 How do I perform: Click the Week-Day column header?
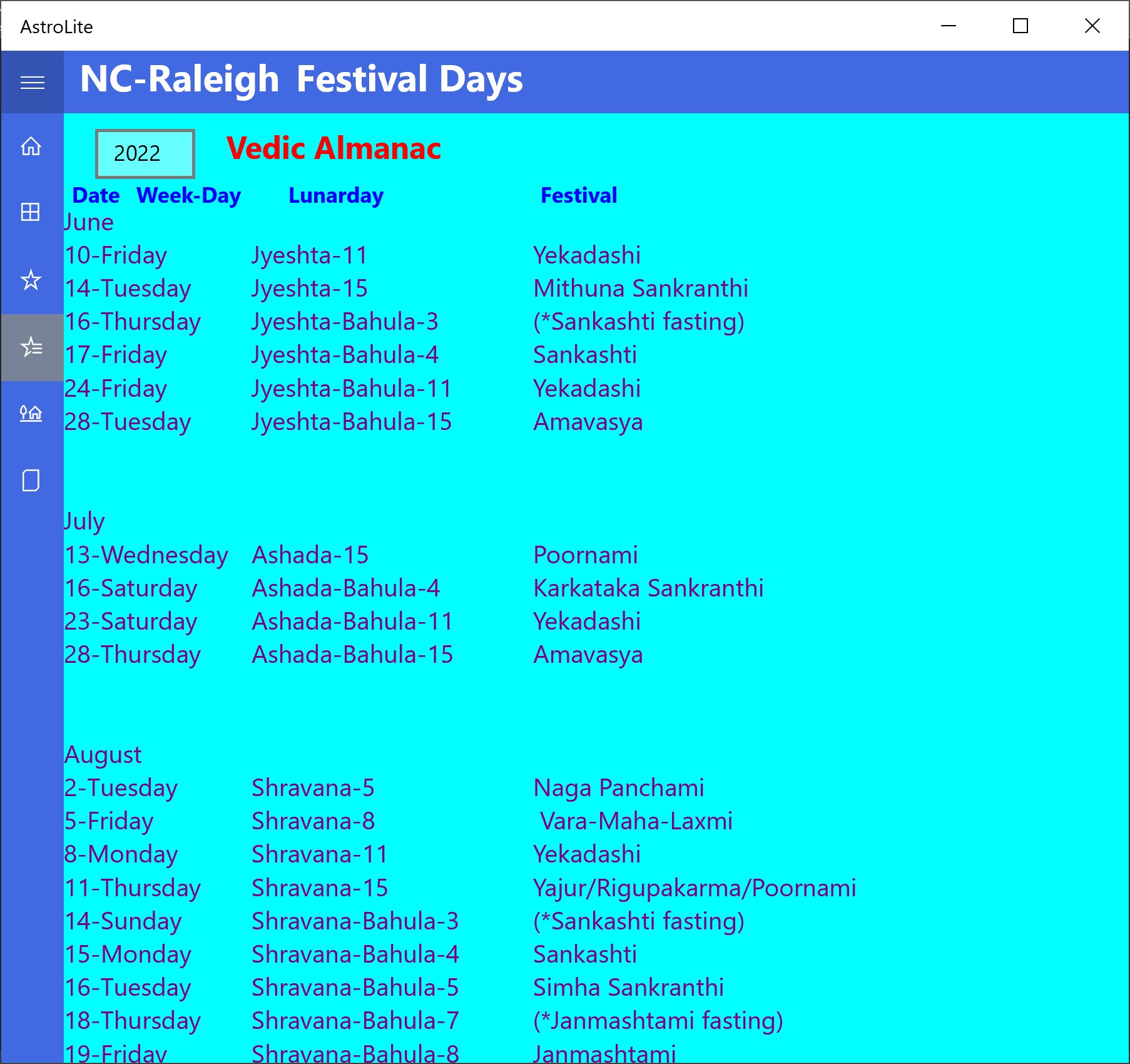coord(188,195)
